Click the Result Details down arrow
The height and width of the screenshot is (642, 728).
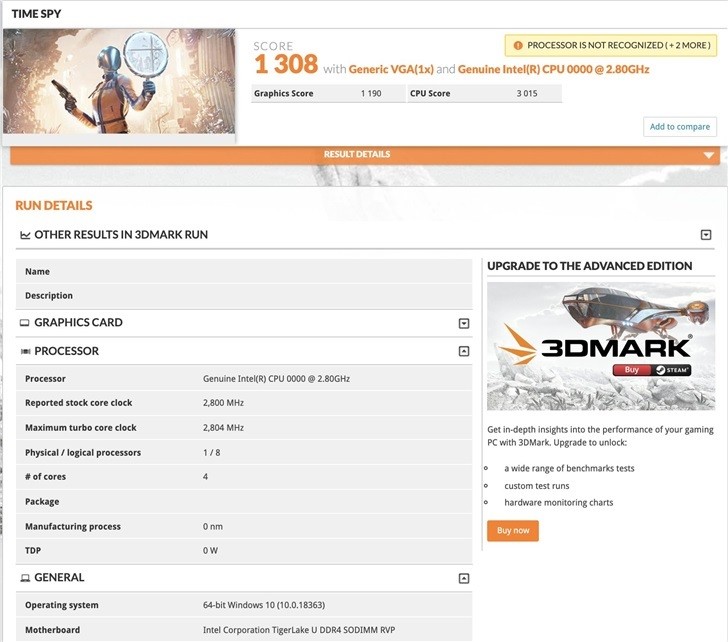pos(708,155)
